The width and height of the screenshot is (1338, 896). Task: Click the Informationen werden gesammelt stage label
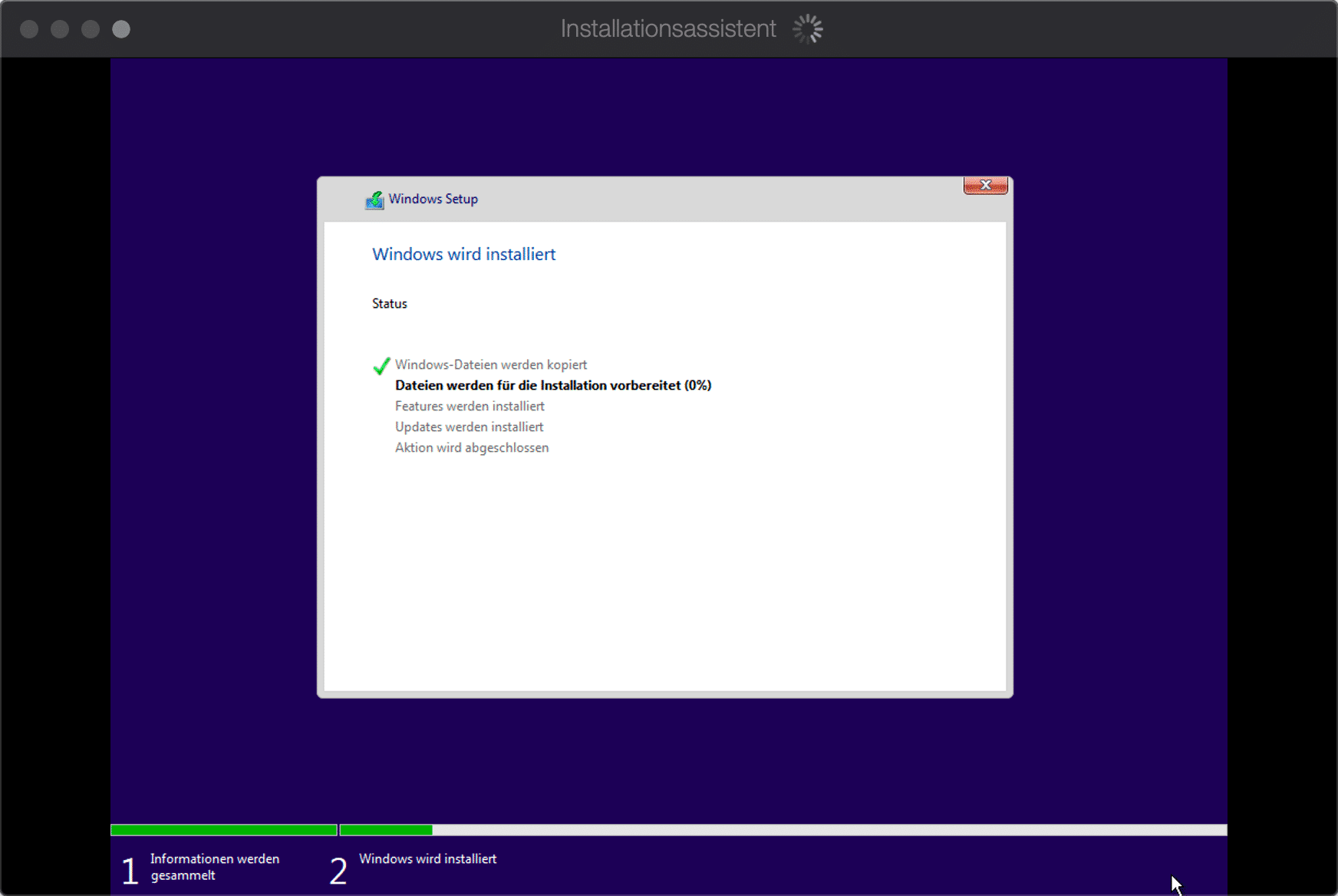coord(215,867)
